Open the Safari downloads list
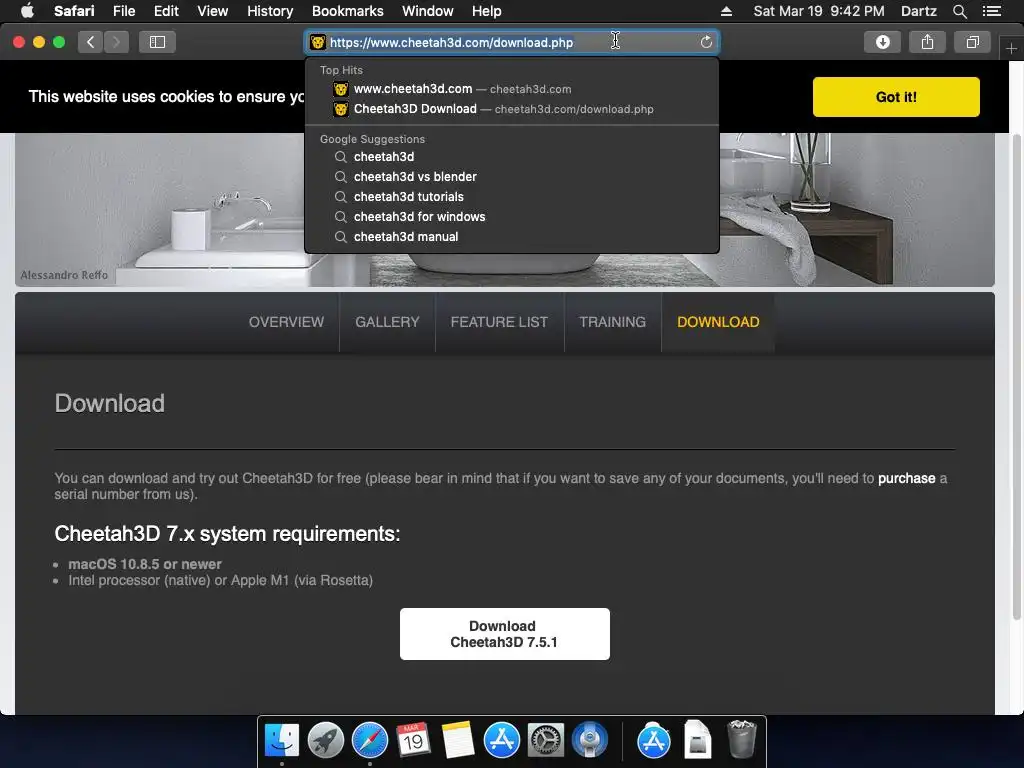 (x=882, y=42)
